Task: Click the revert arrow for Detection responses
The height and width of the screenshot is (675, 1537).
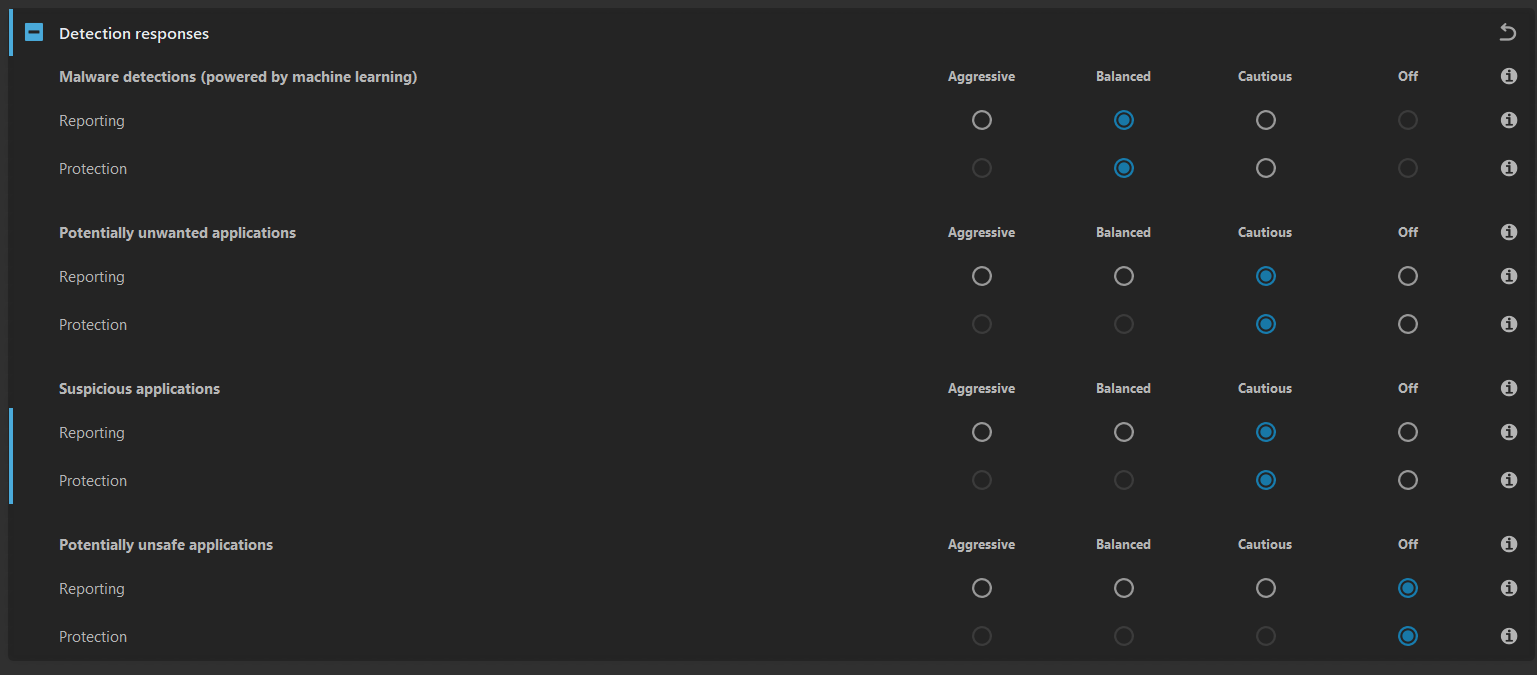Action: [x=1508, y=33]
